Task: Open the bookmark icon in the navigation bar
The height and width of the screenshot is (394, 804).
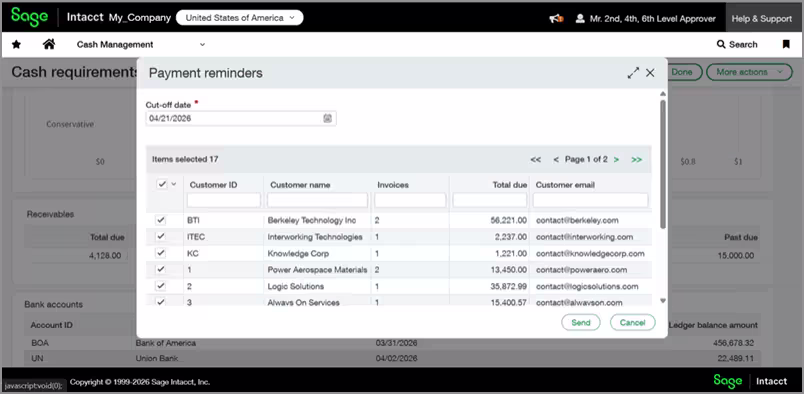Action: (x=786, y=45)
